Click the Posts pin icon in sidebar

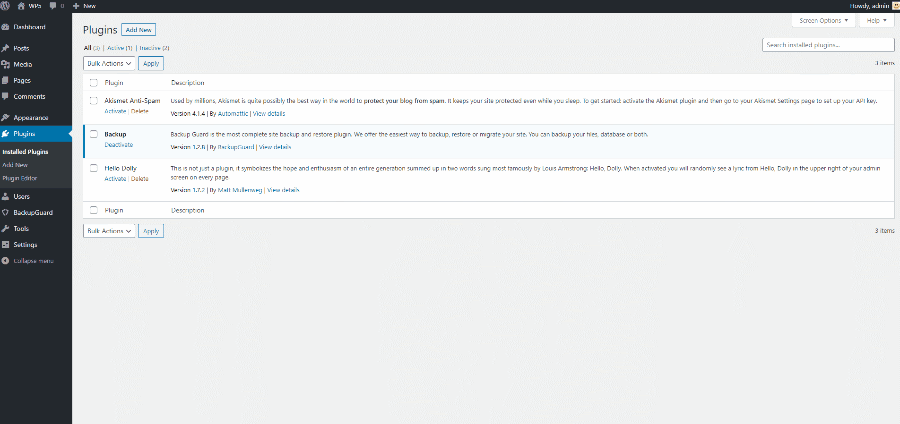tap(5, 49)
